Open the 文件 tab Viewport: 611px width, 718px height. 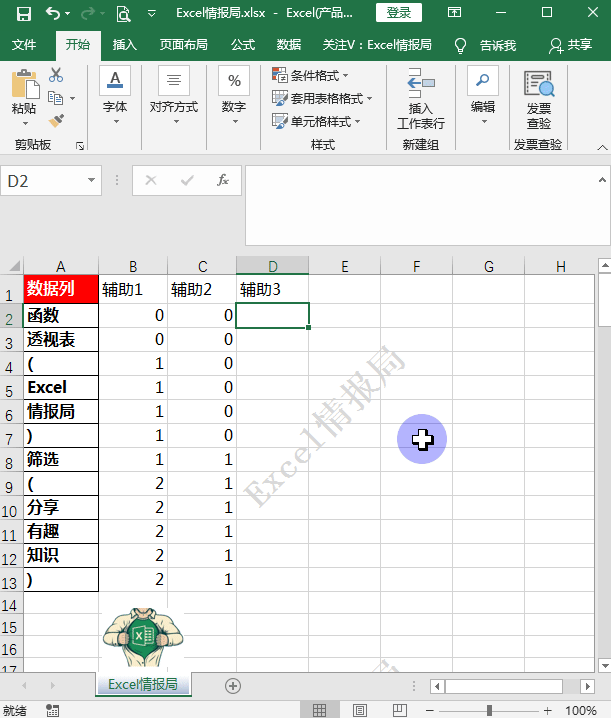(24, 44)
